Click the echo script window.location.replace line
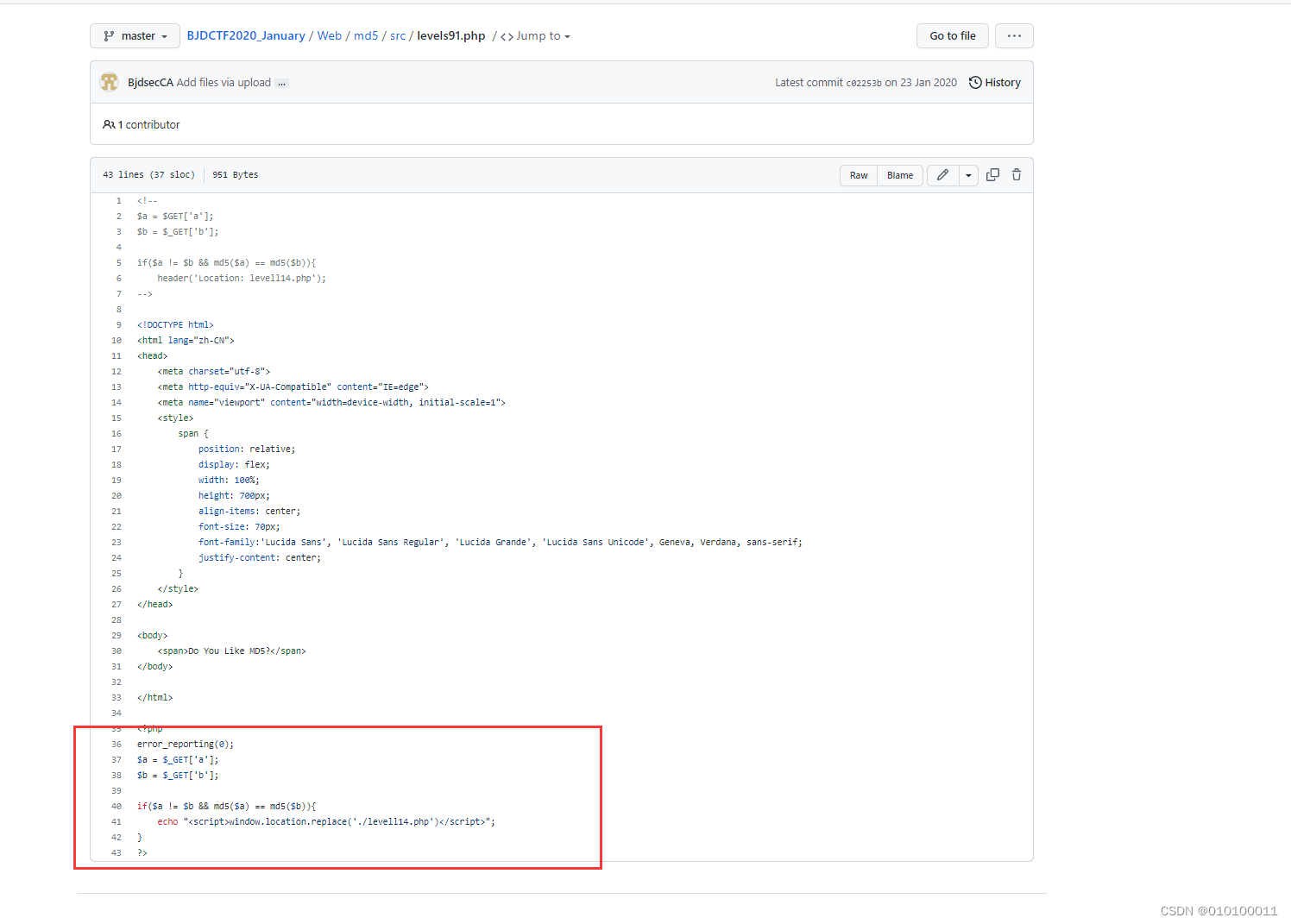Screen dimensions: 1291x924 [326, 822]
